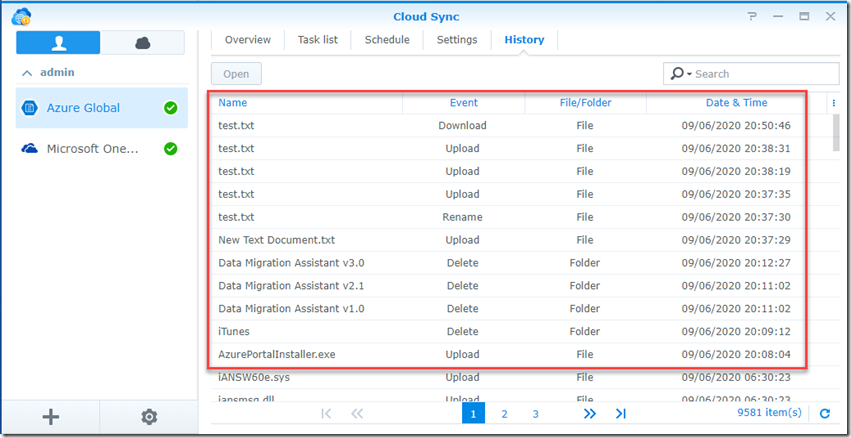Click the 09/06/2020 20:37:35 timestamp
This screenshot has width=851, height=438.
[x=736, y=194]
